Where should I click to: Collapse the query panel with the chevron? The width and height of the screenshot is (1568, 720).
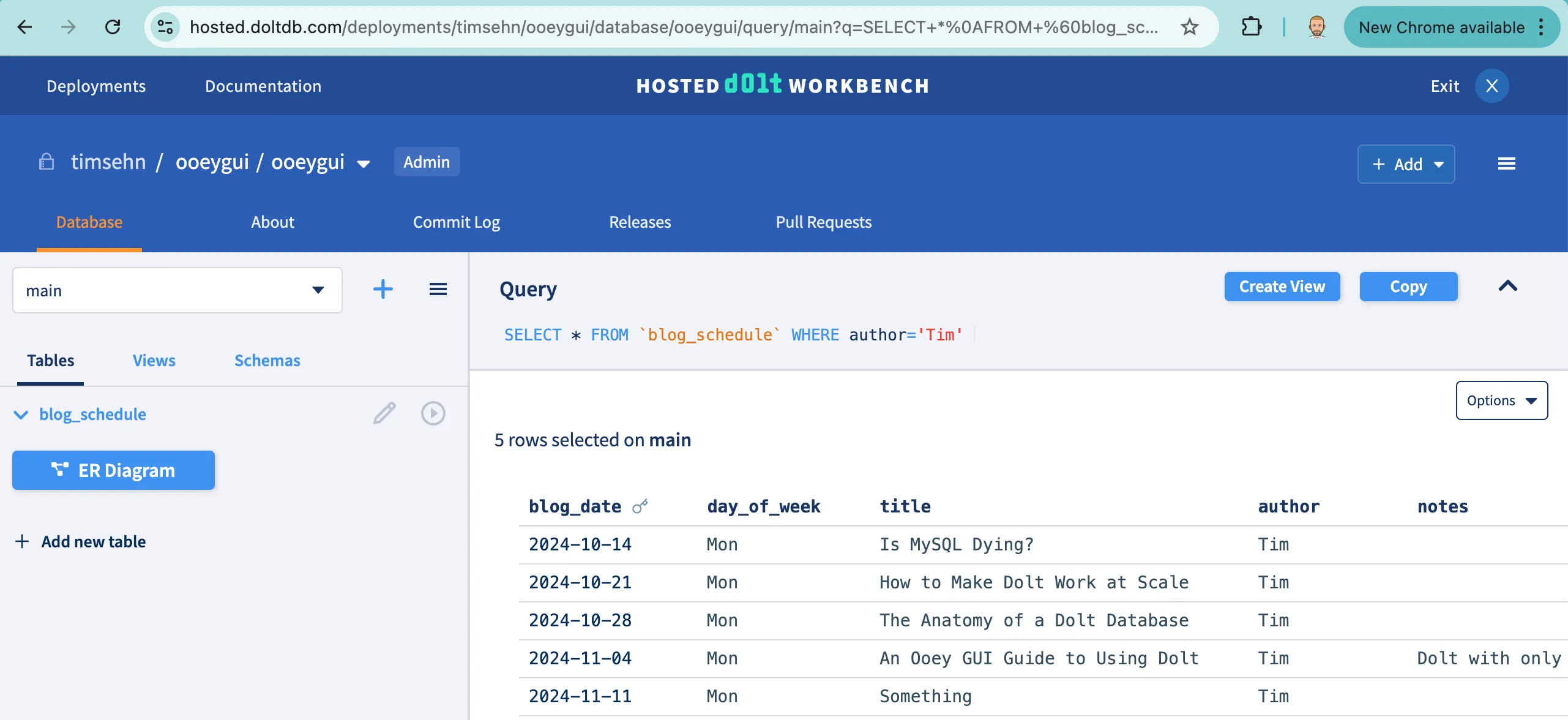[x=1508, y=286]
